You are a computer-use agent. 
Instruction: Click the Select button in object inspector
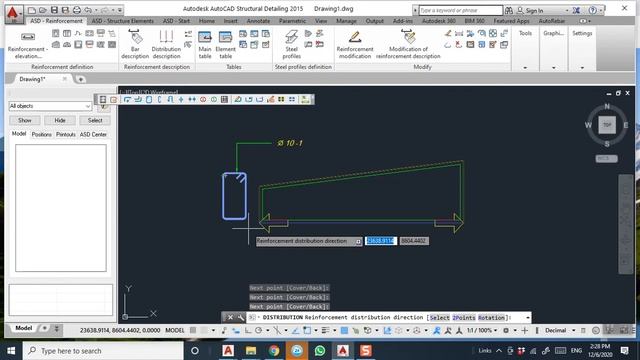point(95,120)
